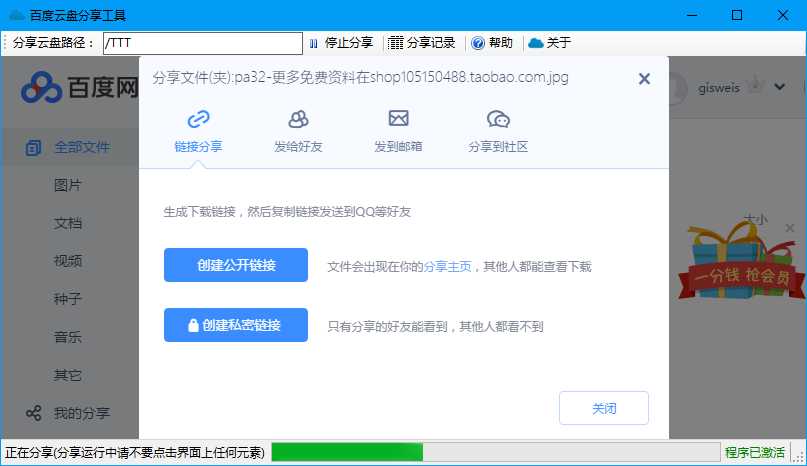Close the share dialog with X

[644, 79]
